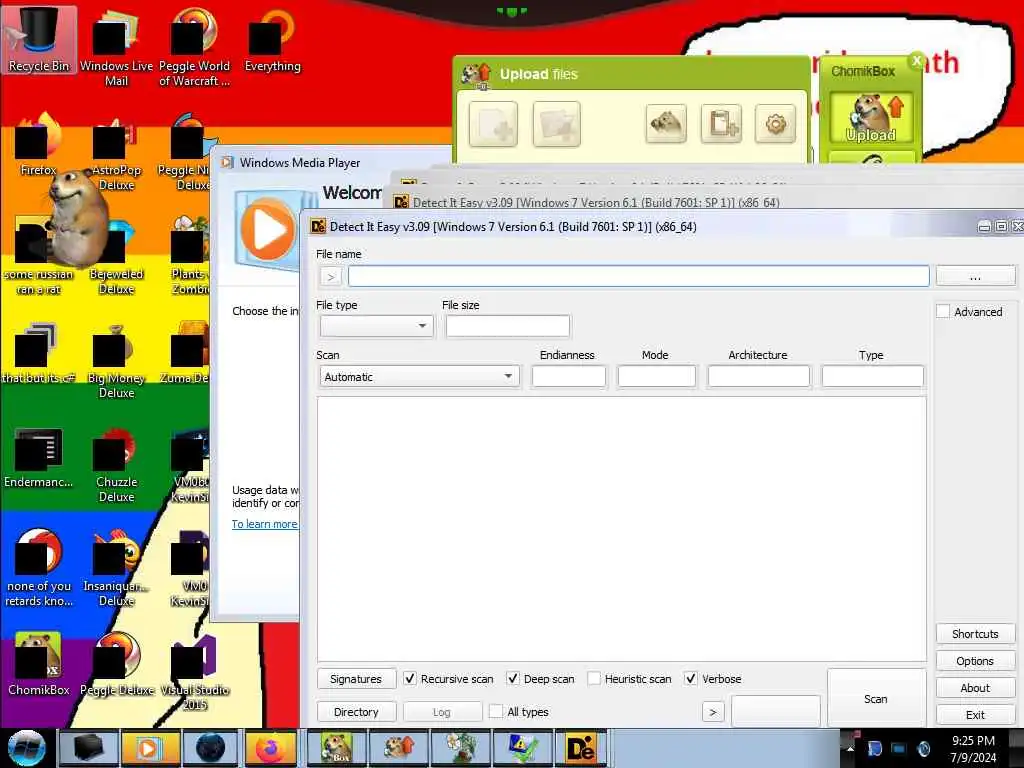Open the Windows Start orb
Viewport: 1024px width, 768px height.
point(26,748)
